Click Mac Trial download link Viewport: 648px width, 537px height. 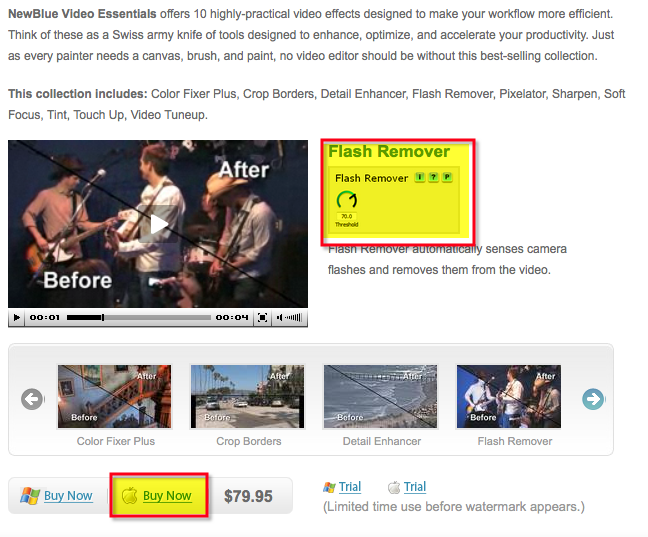415,487
